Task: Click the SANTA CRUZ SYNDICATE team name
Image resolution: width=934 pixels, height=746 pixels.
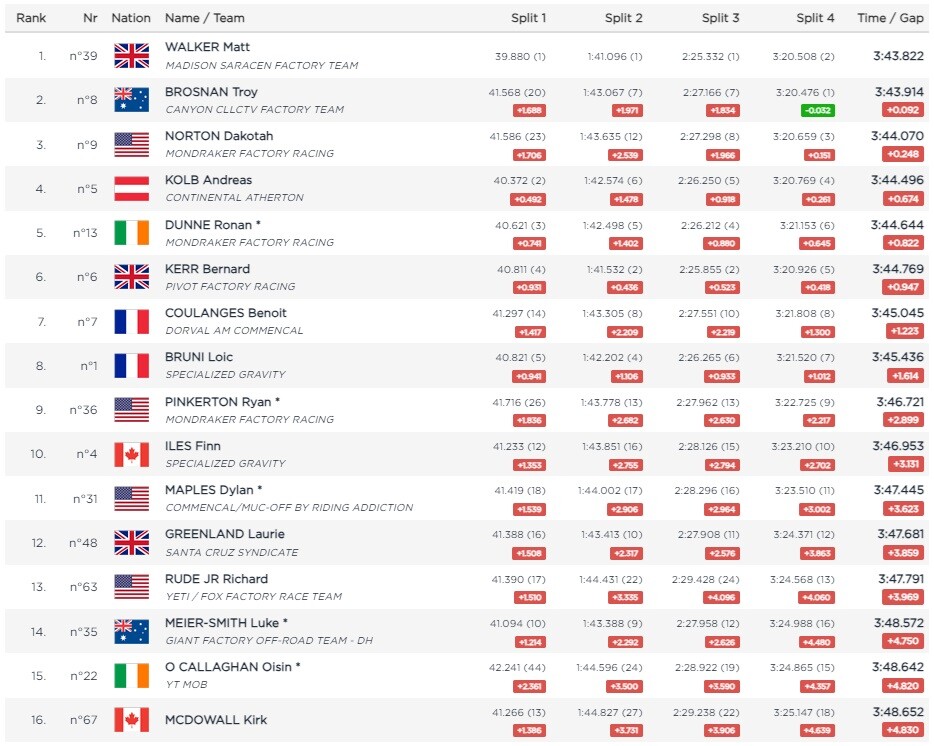Action: click(x=232, y=553)
